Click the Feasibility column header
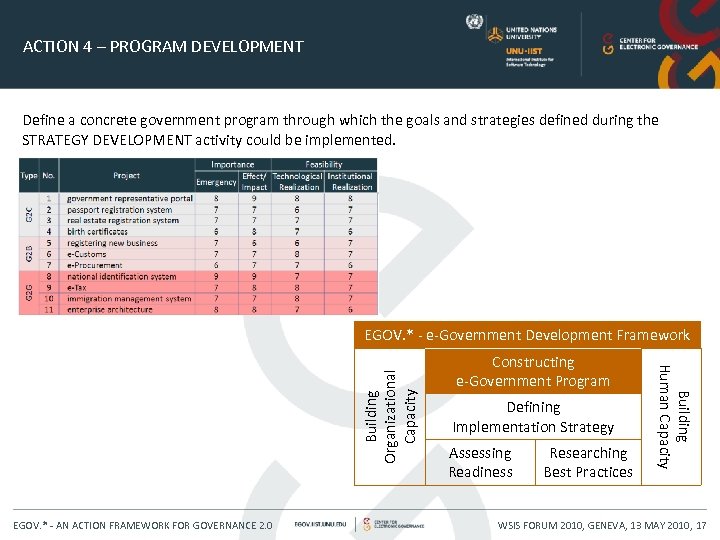Image resolution: width=720 pixels, height=540 pixels. click(324, 164)
